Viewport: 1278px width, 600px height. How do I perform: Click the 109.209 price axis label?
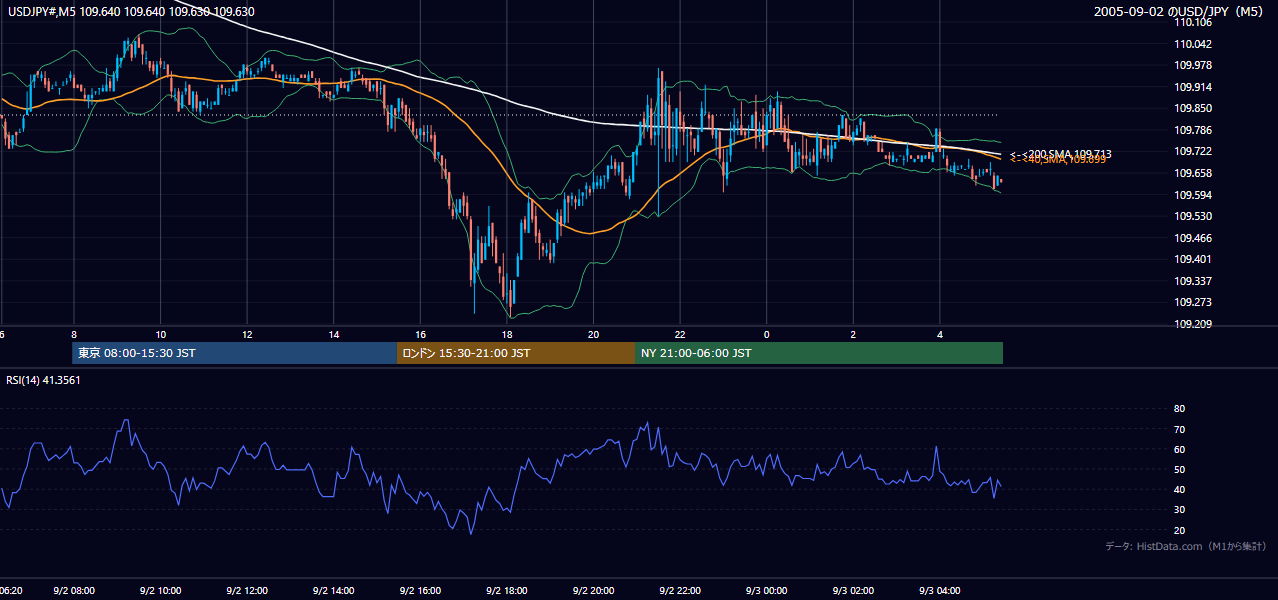[1195, 324]
